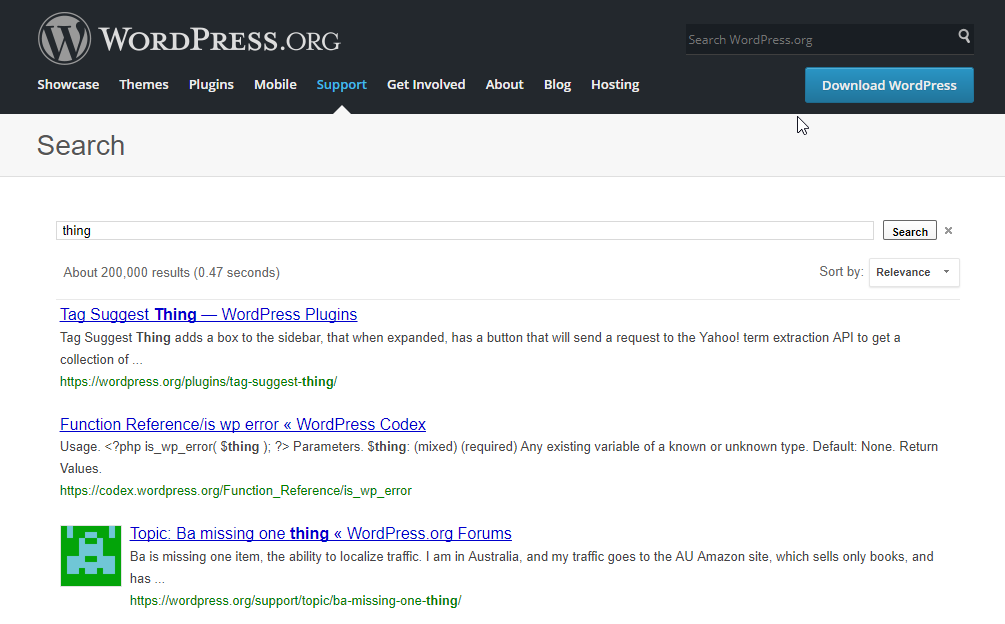Select Mobile in the navigation

[275, 85]
